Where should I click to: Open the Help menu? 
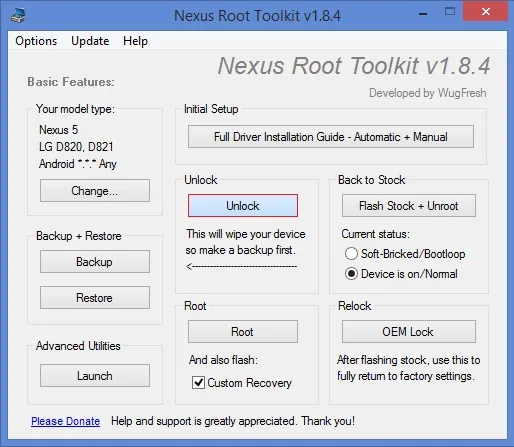pyautogui.click(x=135, y=41)
